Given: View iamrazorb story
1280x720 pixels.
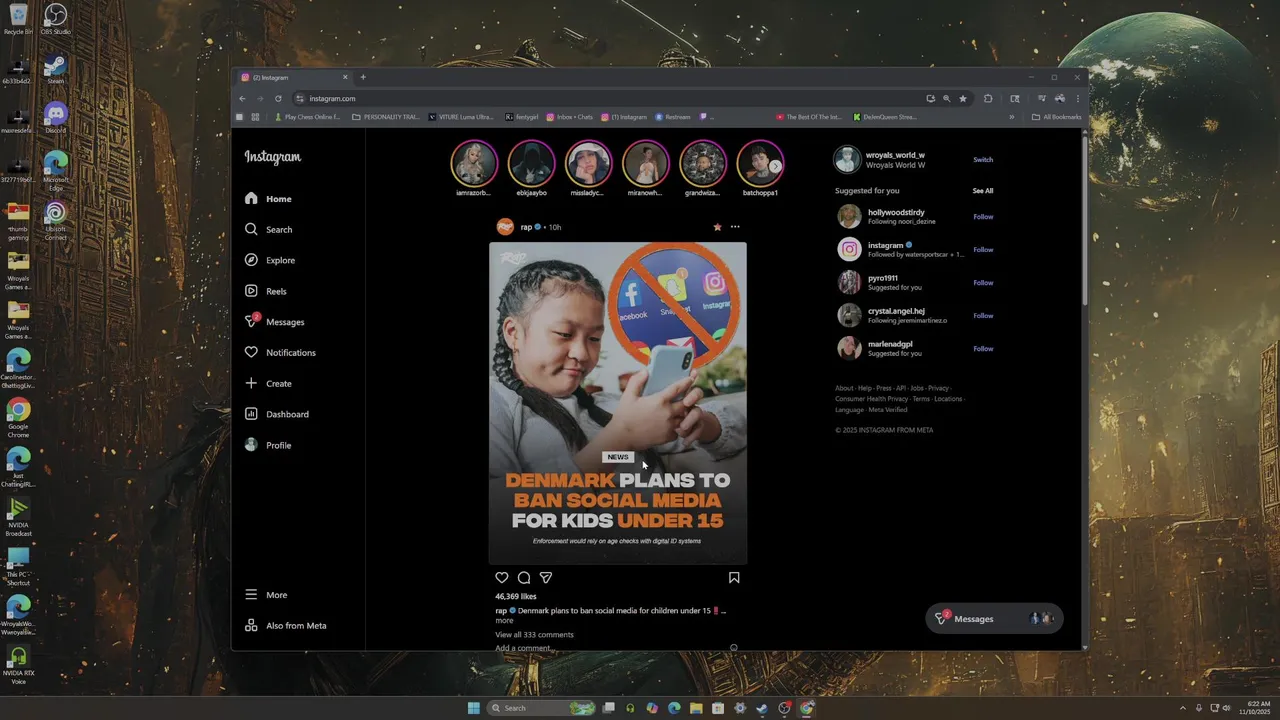Looking at the screenshot, I should 474,163.
